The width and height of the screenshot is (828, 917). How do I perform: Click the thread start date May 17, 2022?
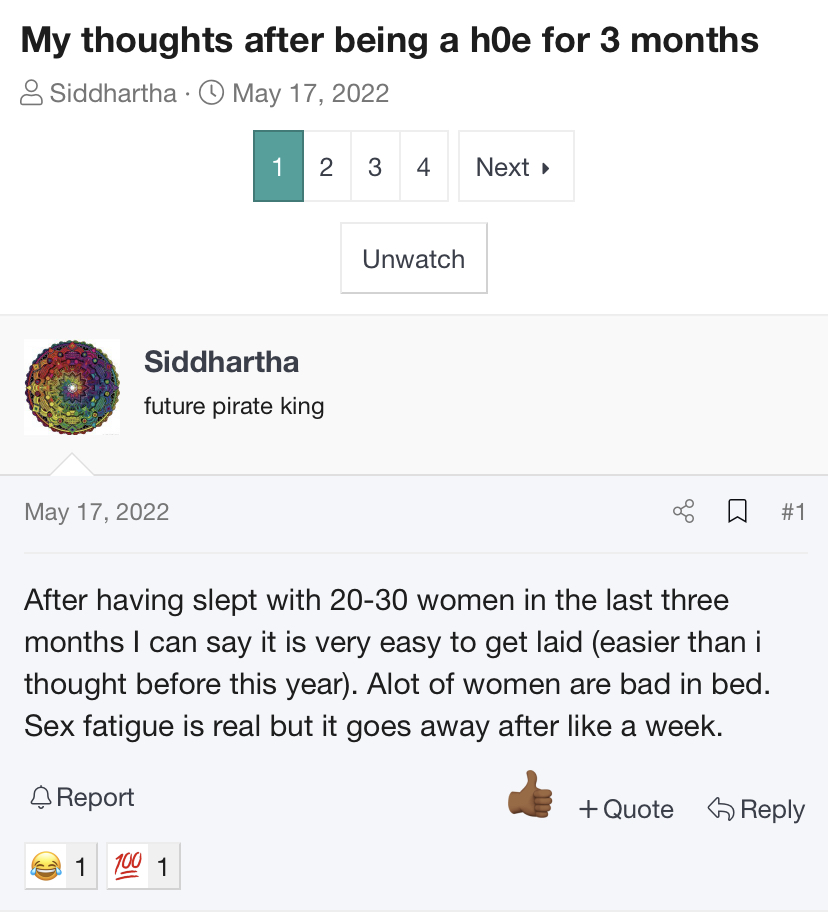[x=310, y=94]
